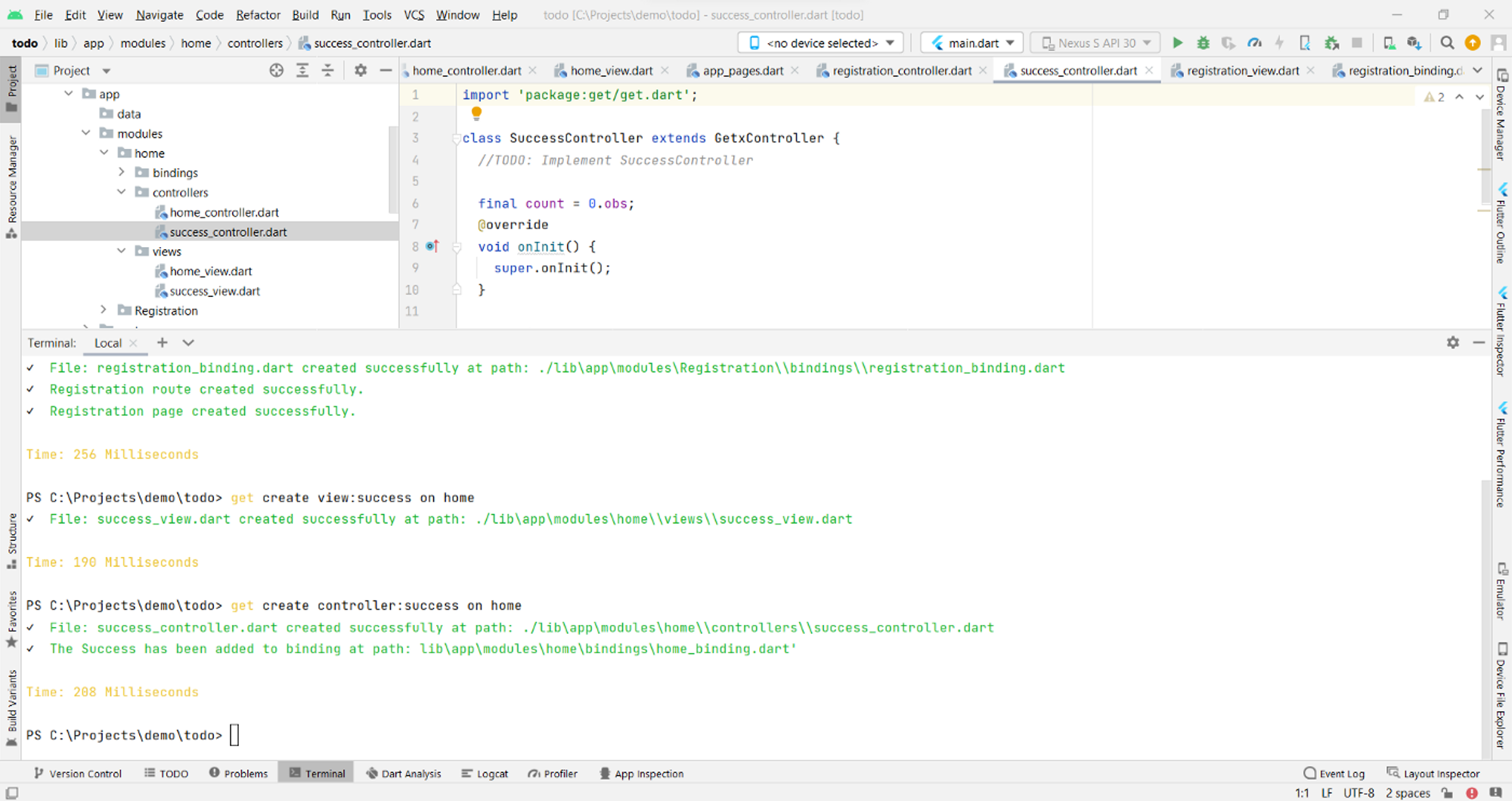The width and height of the screenshot is (1512, 801).
Task: Hide the Project panel with minus icon
Action: point(386,70)
